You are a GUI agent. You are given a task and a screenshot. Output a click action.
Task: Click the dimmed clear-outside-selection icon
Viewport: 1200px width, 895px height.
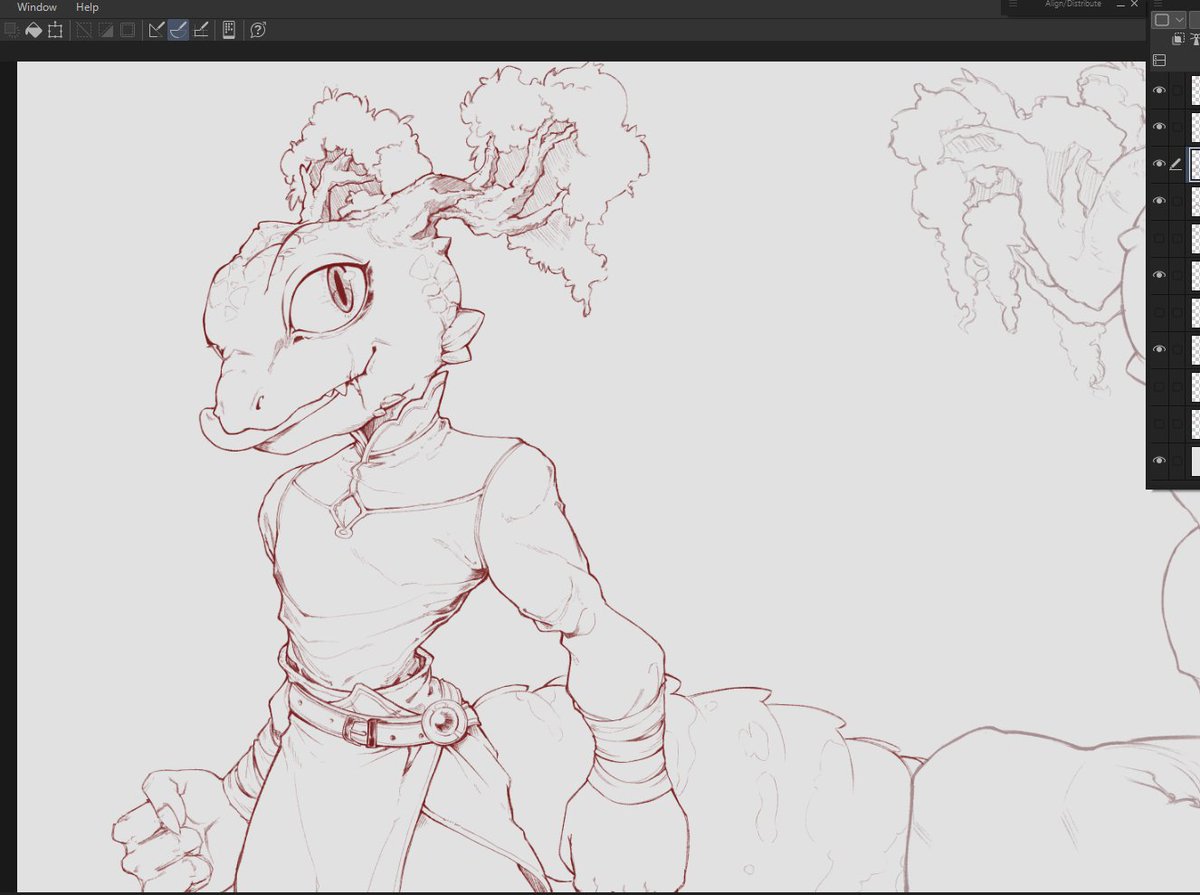click(x=12, y=30)
